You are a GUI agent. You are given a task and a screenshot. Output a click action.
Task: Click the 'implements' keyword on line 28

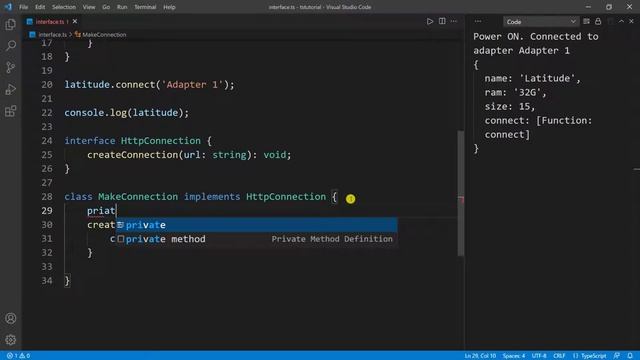point(212,197)
